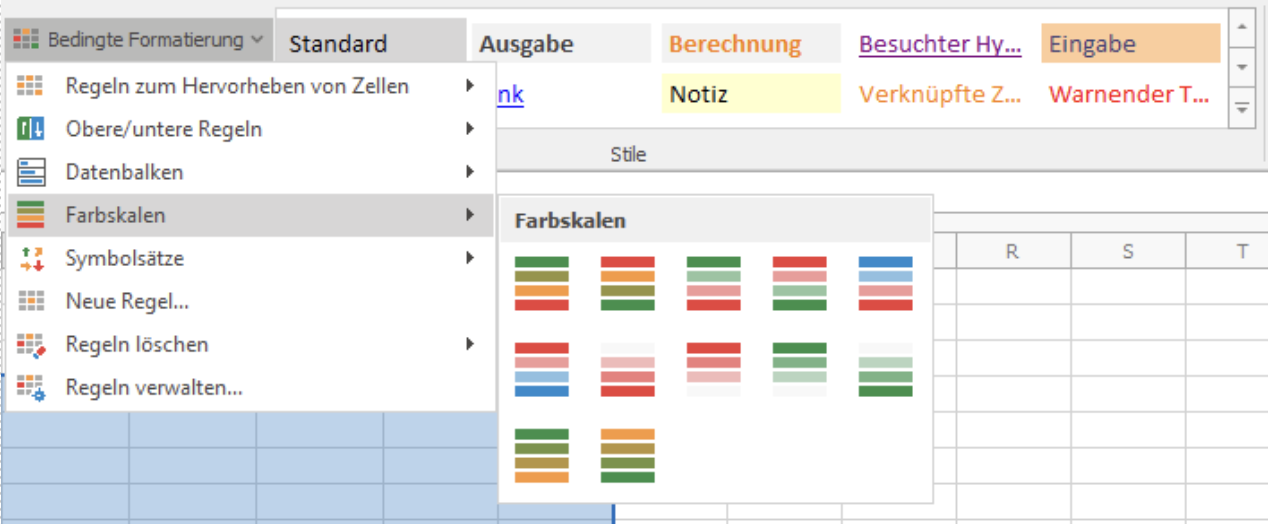Choose Neue Regel... menu entry
The image size is (1268, 524).
[x=251, y=301]
